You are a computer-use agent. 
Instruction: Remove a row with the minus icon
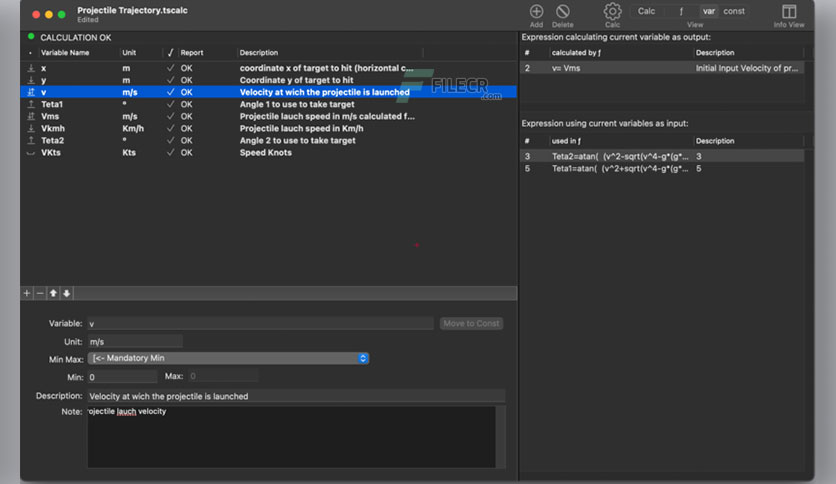tap(40, 293)
